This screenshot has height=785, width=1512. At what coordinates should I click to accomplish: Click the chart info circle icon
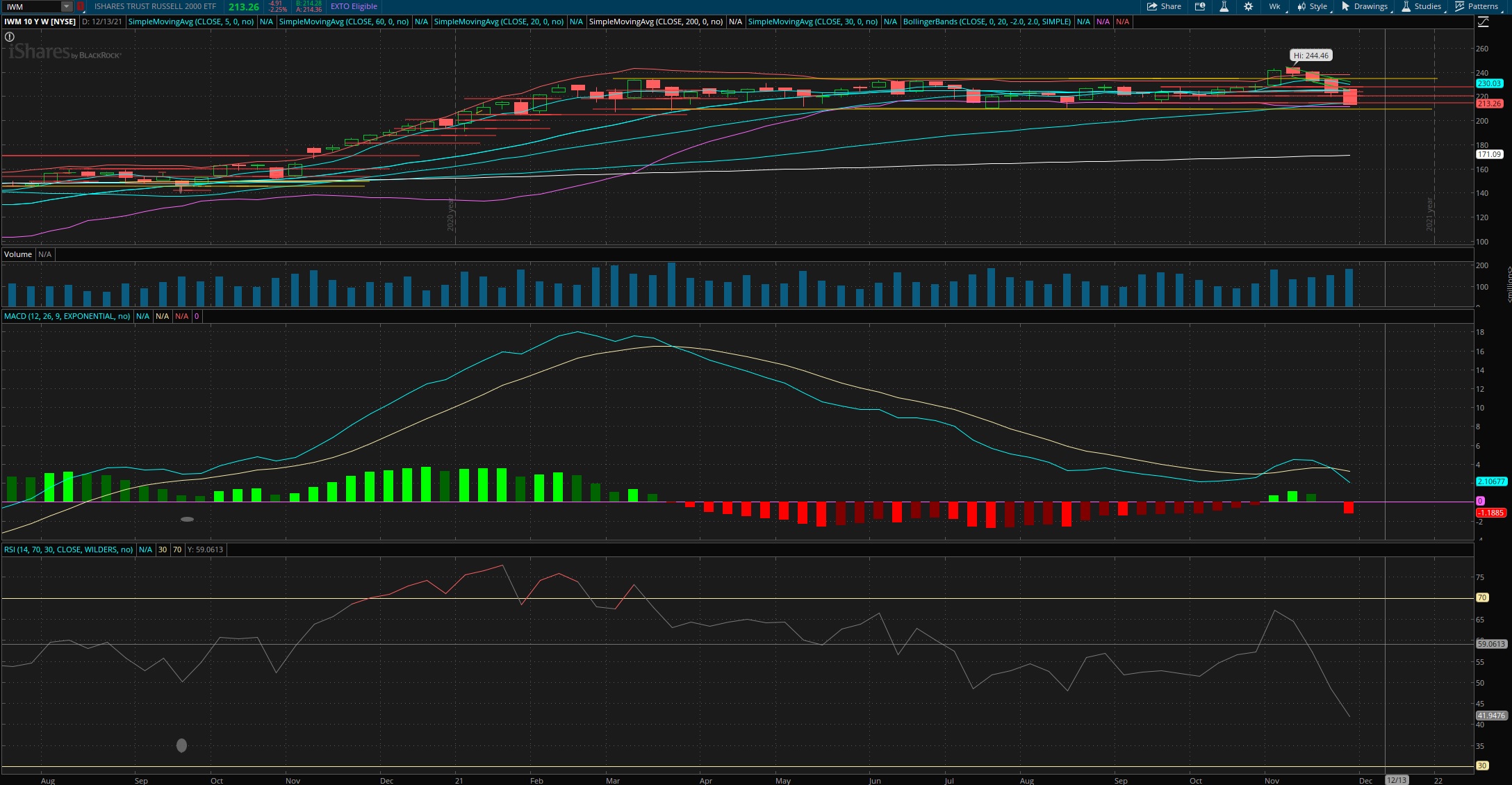(x=10, y=37)
